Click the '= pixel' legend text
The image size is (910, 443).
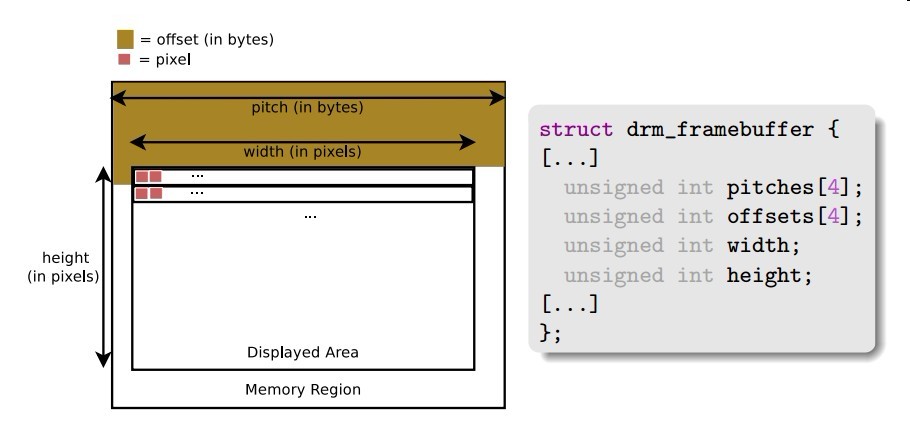tap(165, 60)
